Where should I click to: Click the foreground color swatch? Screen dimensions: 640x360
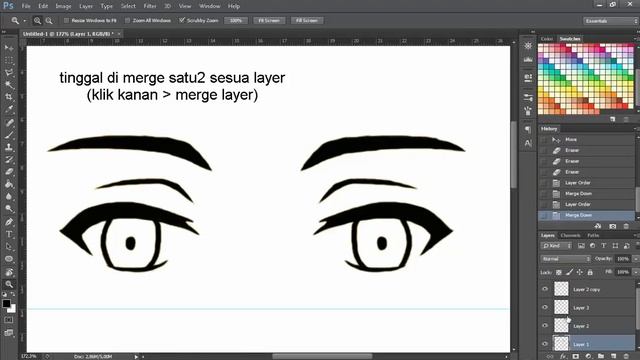point(6,304)
